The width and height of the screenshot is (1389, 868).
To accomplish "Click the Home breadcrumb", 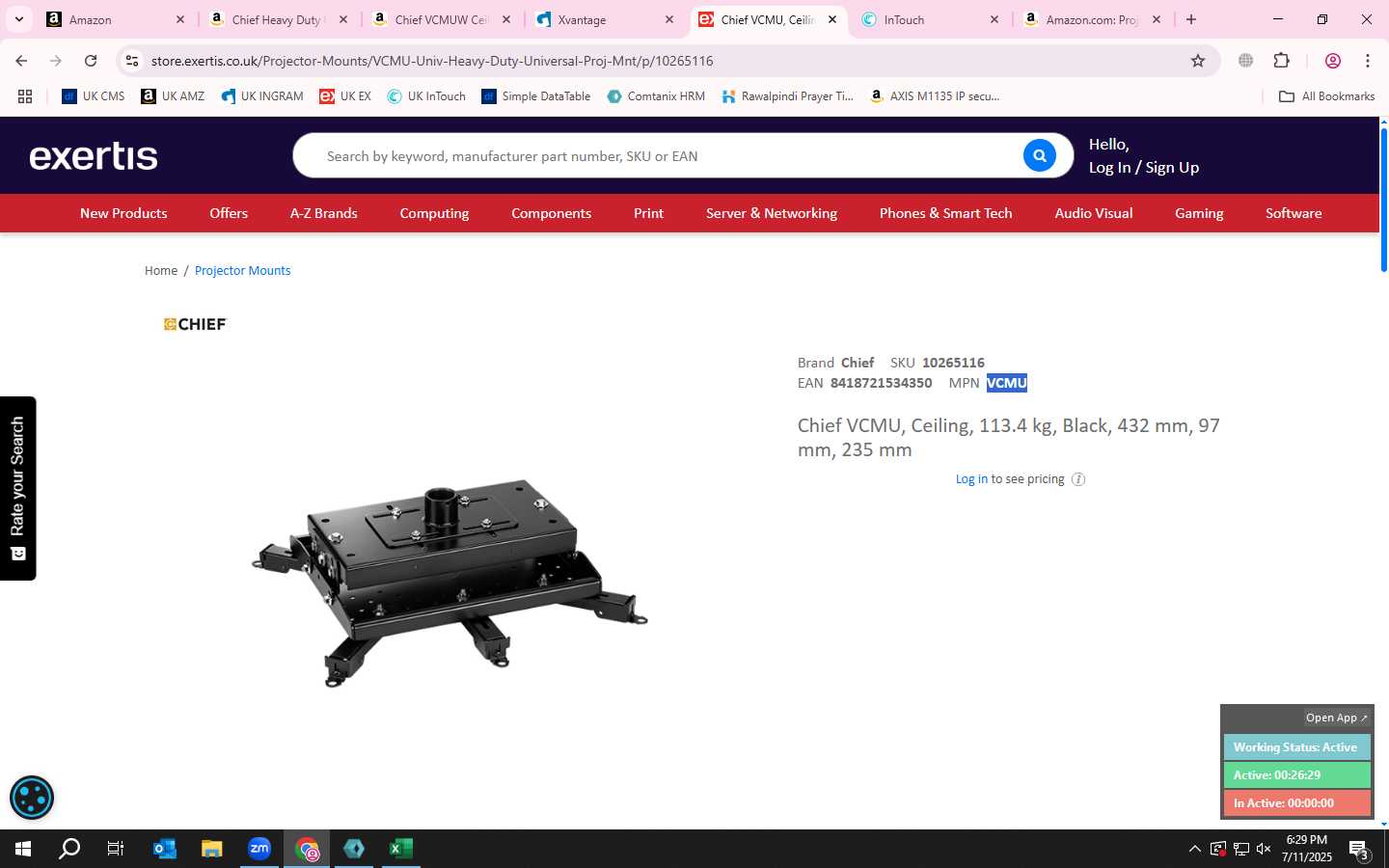I will tap(161, 271).
